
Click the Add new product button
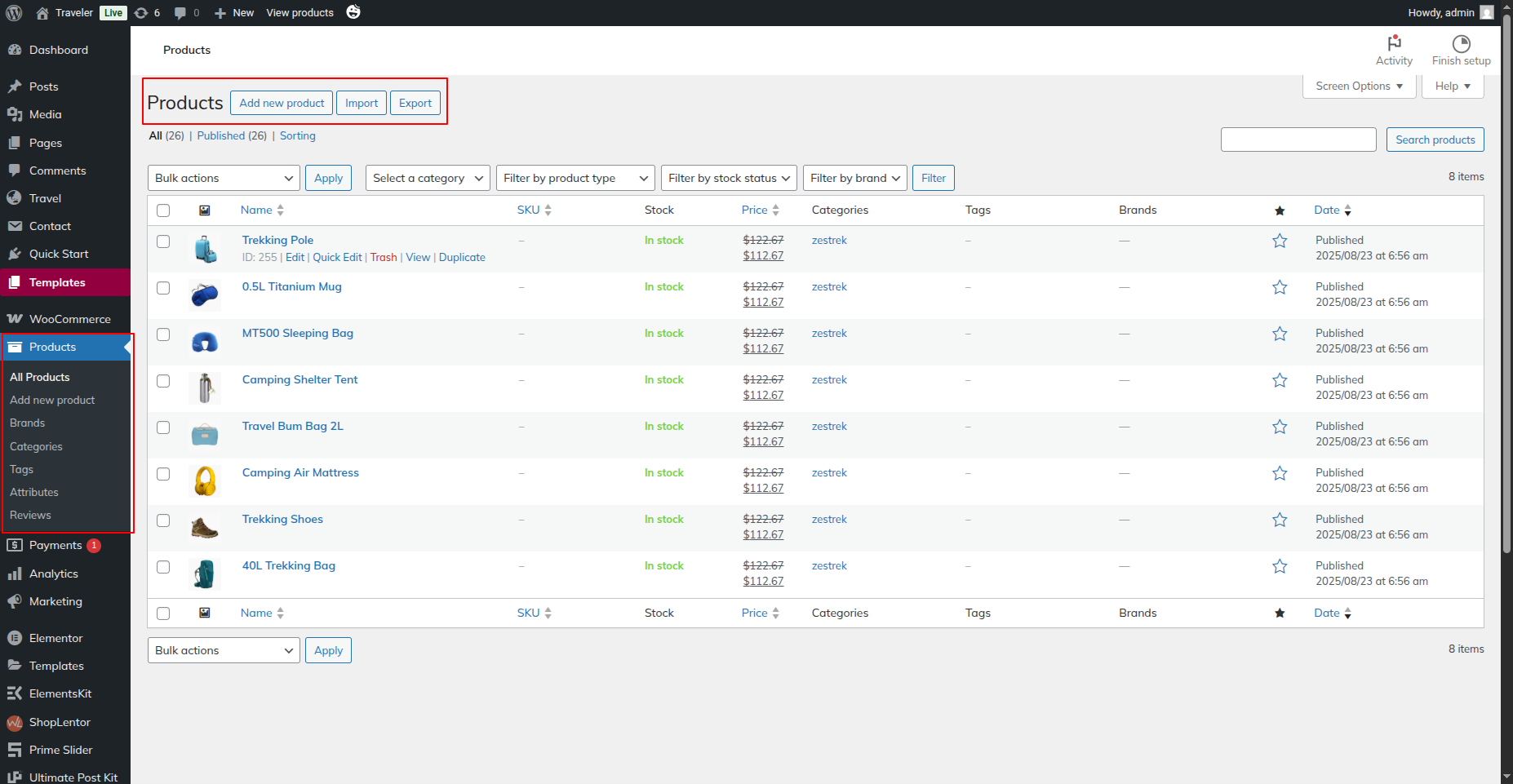(x=282, y=103)
